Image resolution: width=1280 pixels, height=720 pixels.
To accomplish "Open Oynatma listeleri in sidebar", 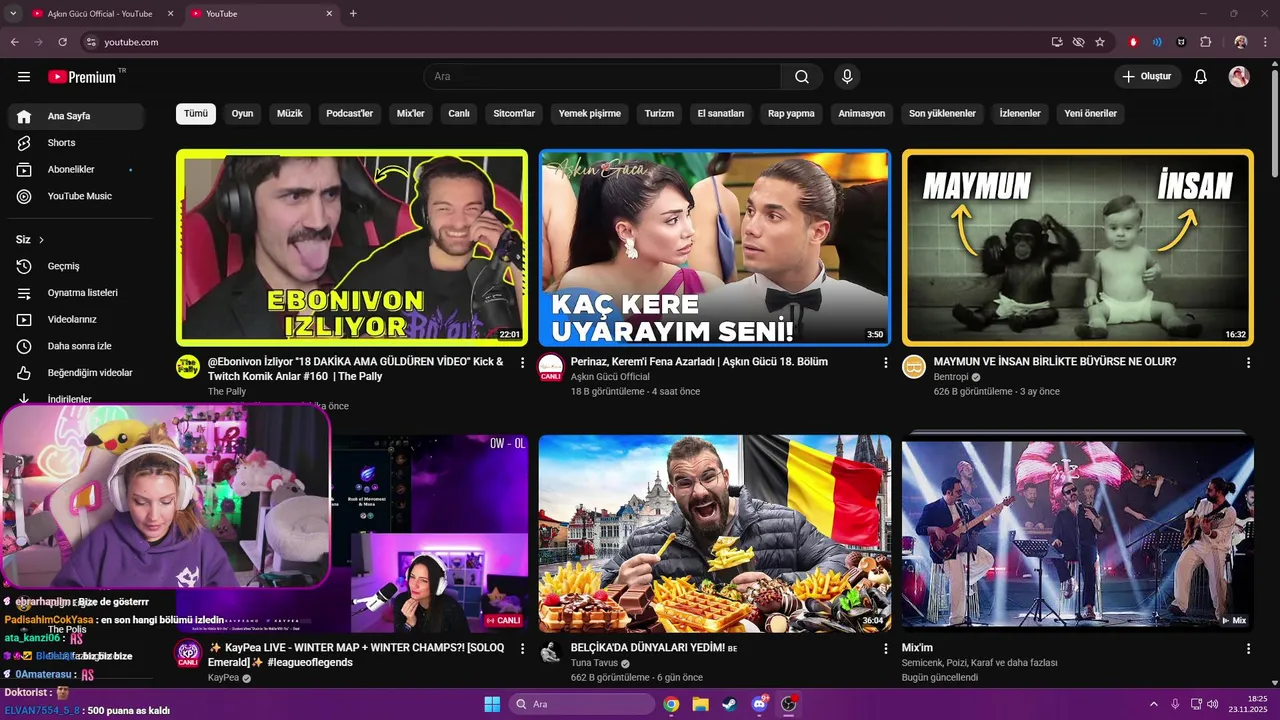I will 76,293.
